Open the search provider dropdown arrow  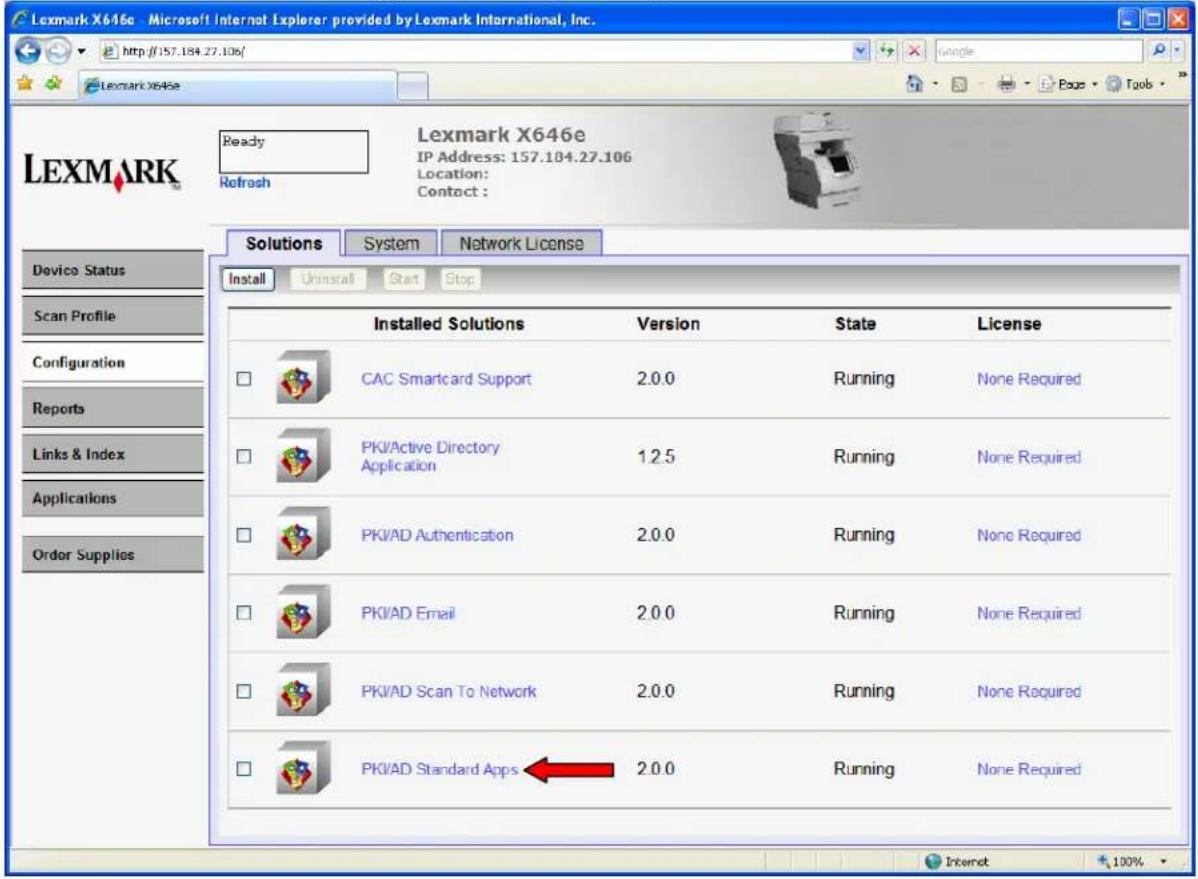pos(1177,51)
